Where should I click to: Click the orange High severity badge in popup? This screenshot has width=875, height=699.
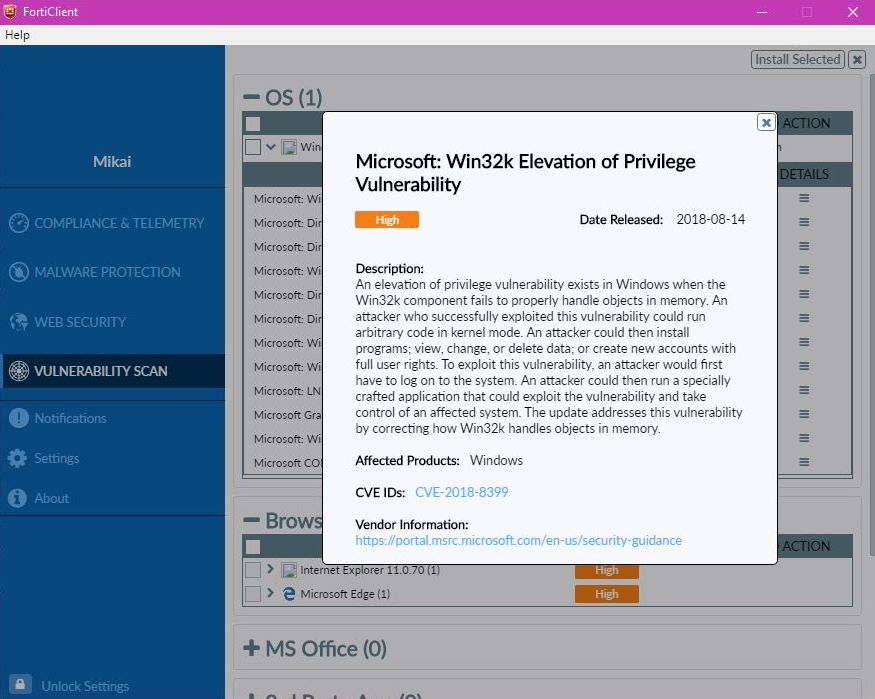387,220
